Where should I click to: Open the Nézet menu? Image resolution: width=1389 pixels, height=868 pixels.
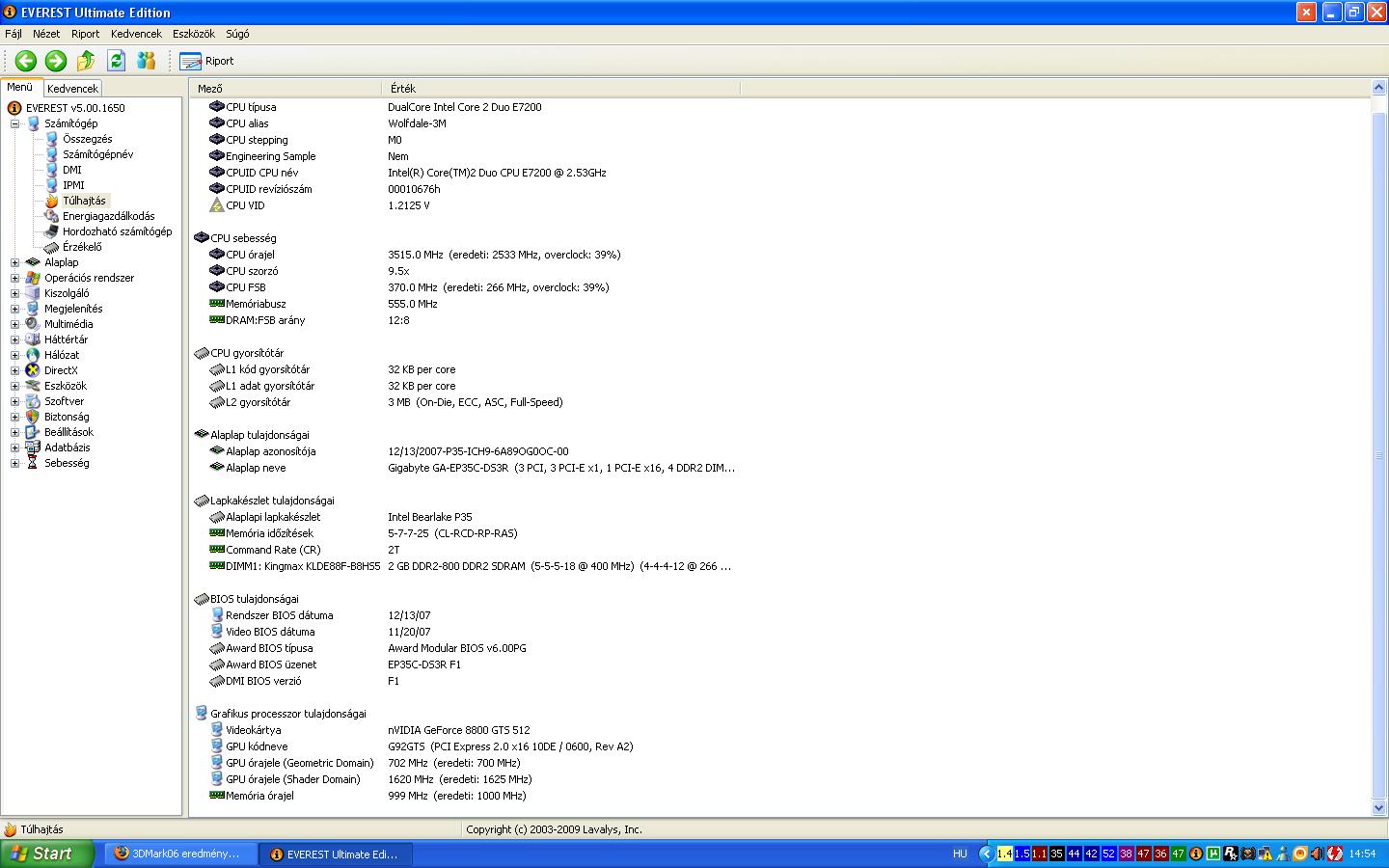pyautogui.click(x=46, y=34)
